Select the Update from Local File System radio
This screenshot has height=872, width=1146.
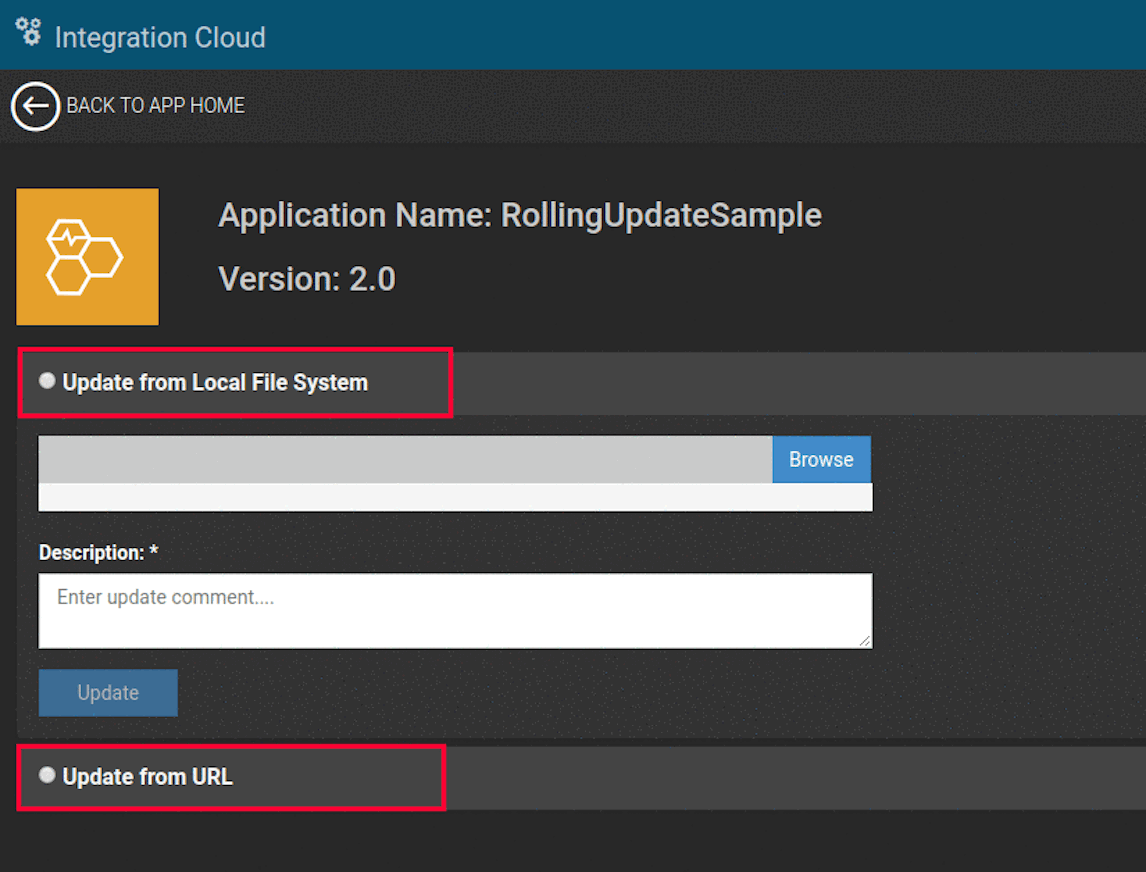pyautogui.click(x=47, y=381)
